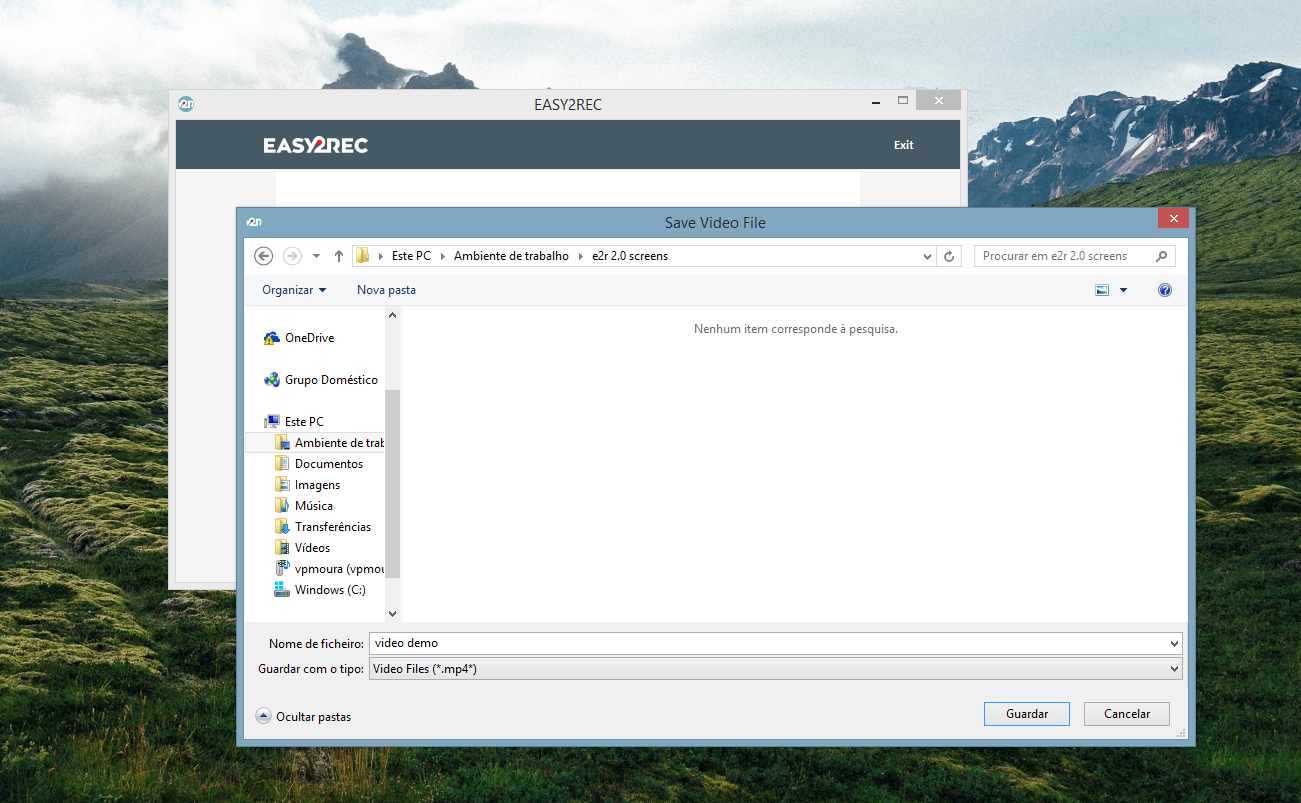
Task: Click e2r 2.0 screens in the breadcrumb
Action: point(630,256)
